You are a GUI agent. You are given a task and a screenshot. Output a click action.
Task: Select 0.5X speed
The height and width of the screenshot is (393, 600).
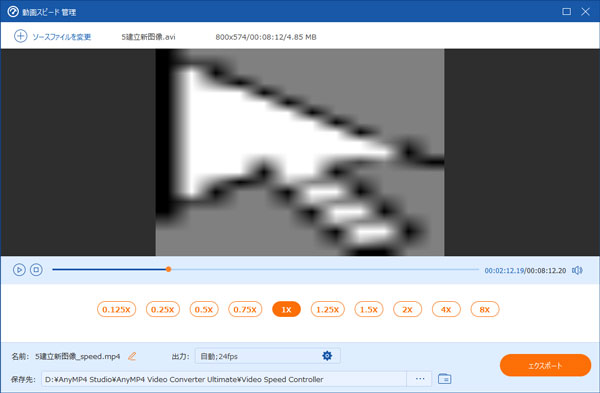point(204,309)
